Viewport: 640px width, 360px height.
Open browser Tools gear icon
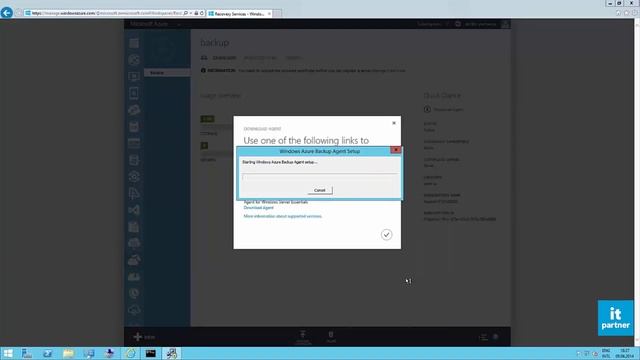pyautogui.click(x=635, y=13)
